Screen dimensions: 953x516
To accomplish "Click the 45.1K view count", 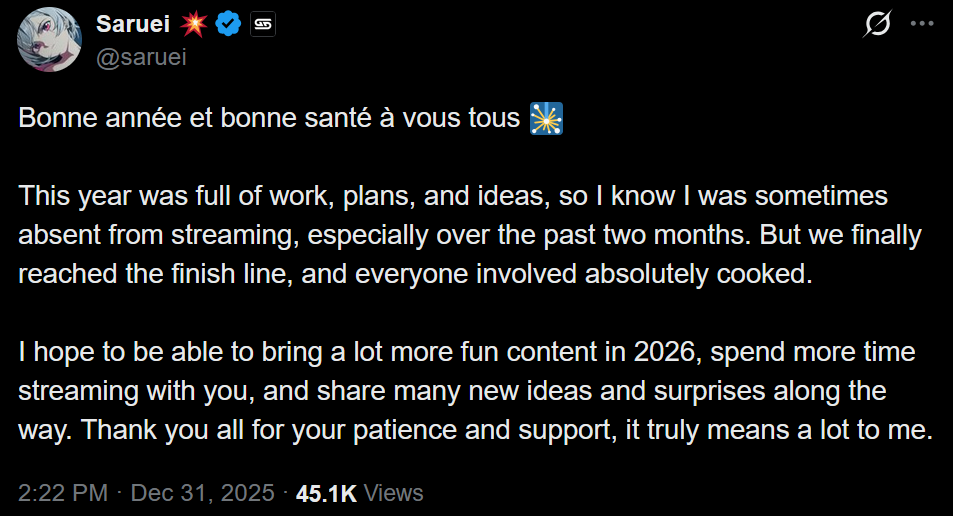I will pos(326,494).
